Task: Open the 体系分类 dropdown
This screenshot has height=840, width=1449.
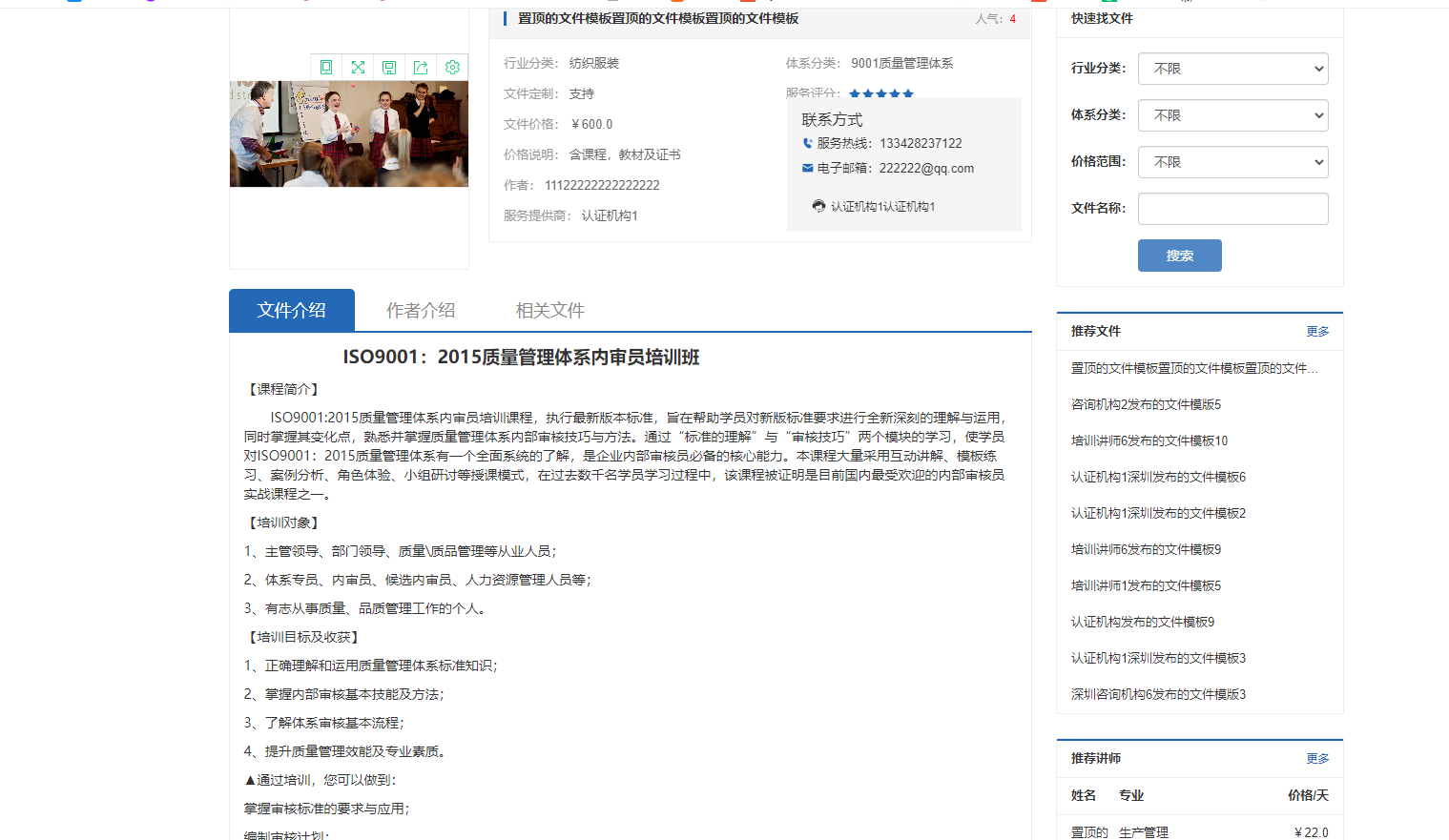Action: [x=1232, y=115]
